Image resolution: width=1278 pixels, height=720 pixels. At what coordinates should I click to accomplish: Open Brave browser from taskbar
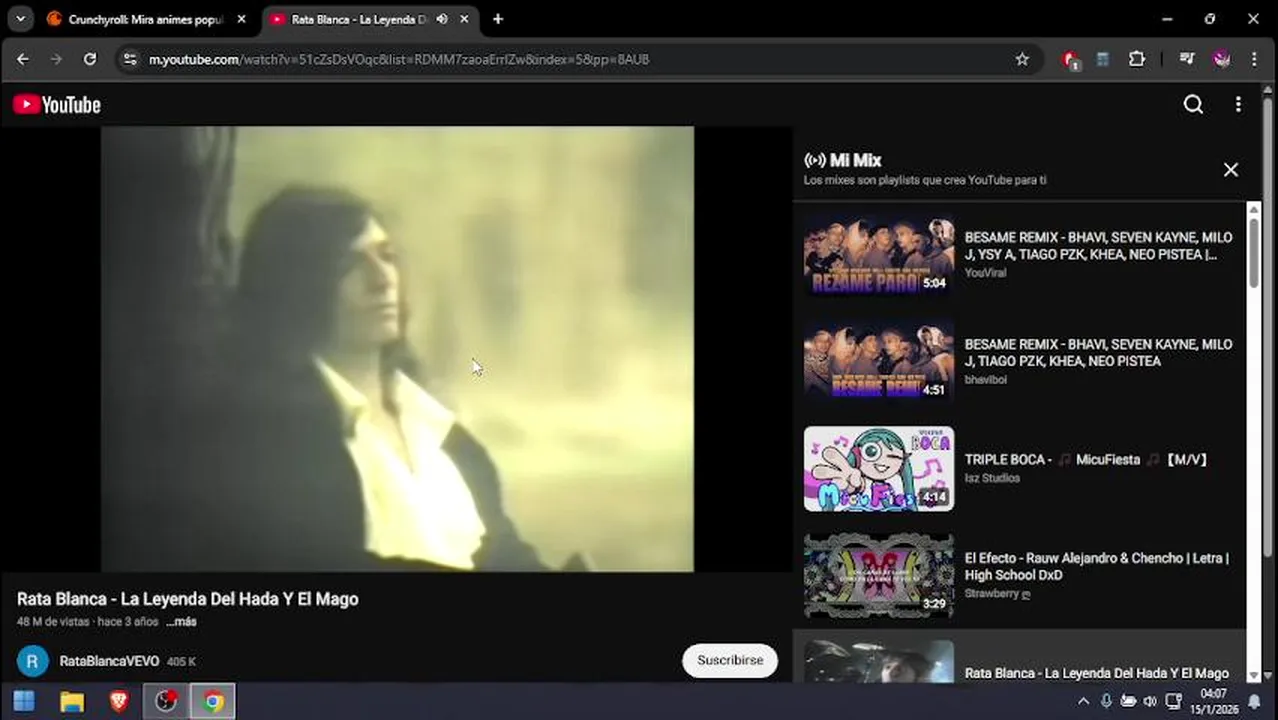tap(119, 702)
